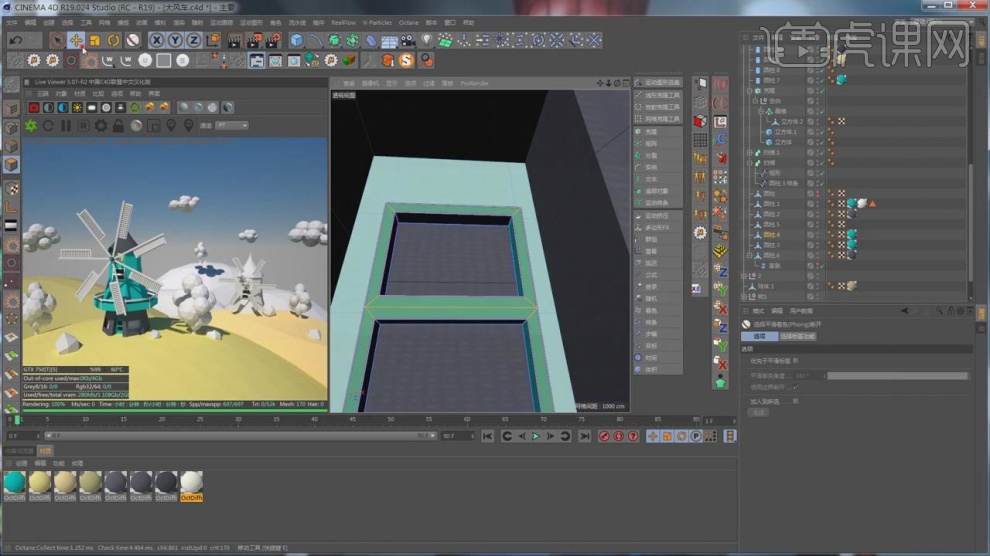Activate the Rotate tool
The width and height of the screenshot is (990, 556).
[x=113, y=41]
